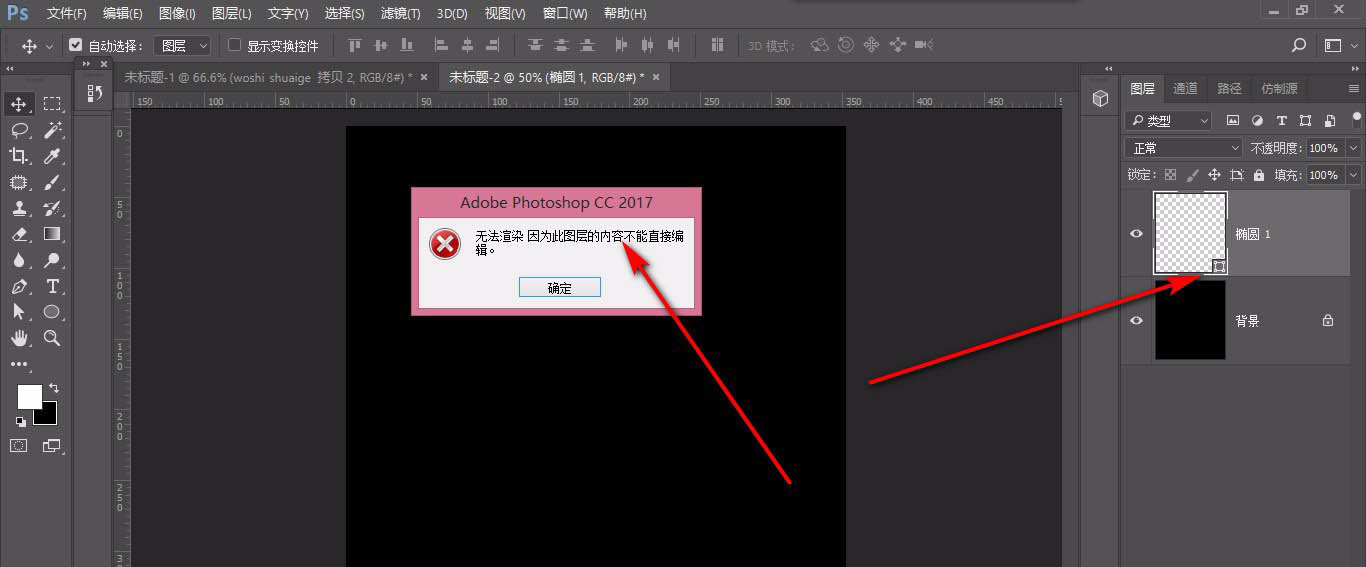Click the auto-align layers icon
Viewport: 1366px width, 567px height.
click(717, 45)
